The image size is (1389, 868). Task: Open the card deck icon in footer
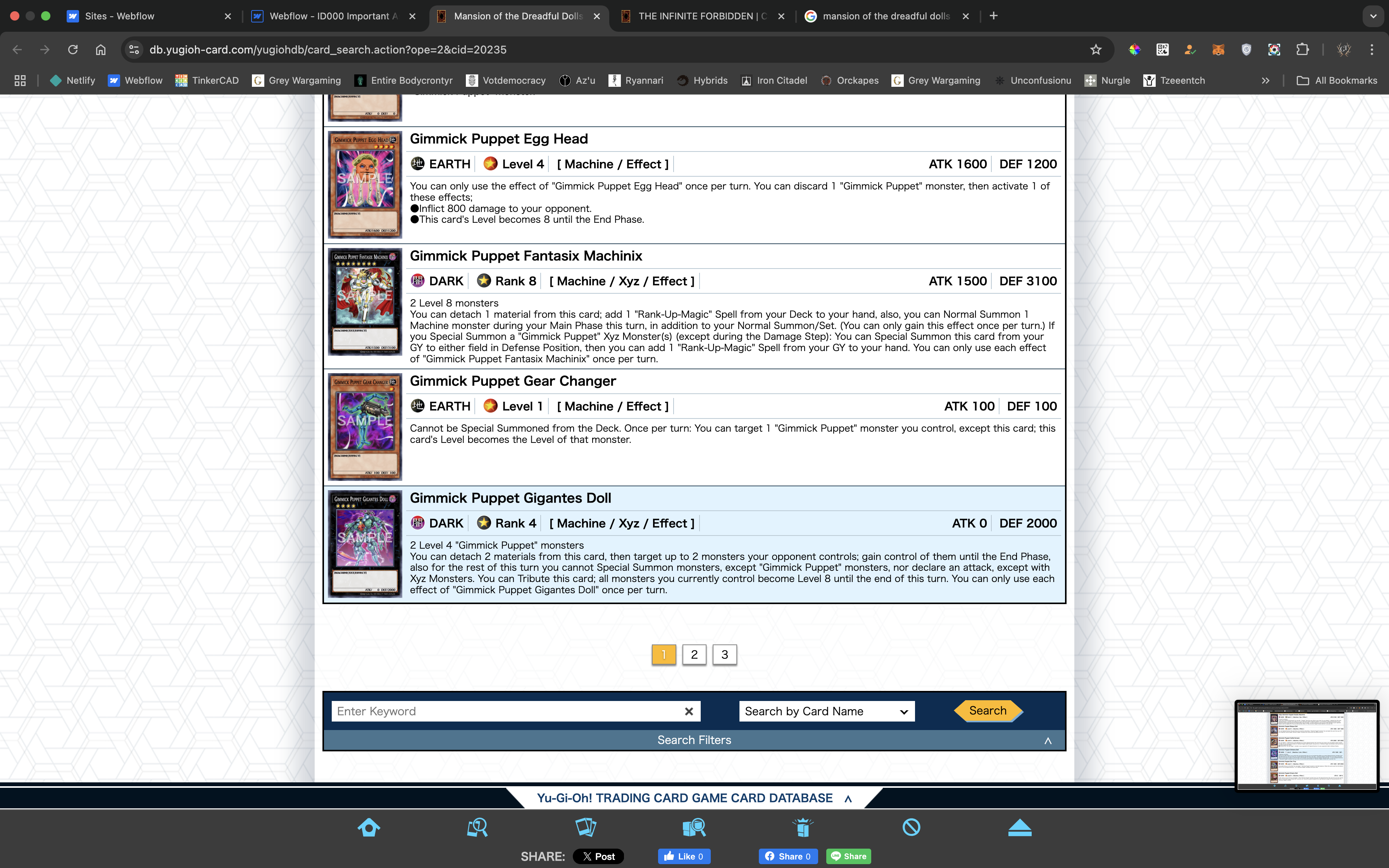coord(586,827)
